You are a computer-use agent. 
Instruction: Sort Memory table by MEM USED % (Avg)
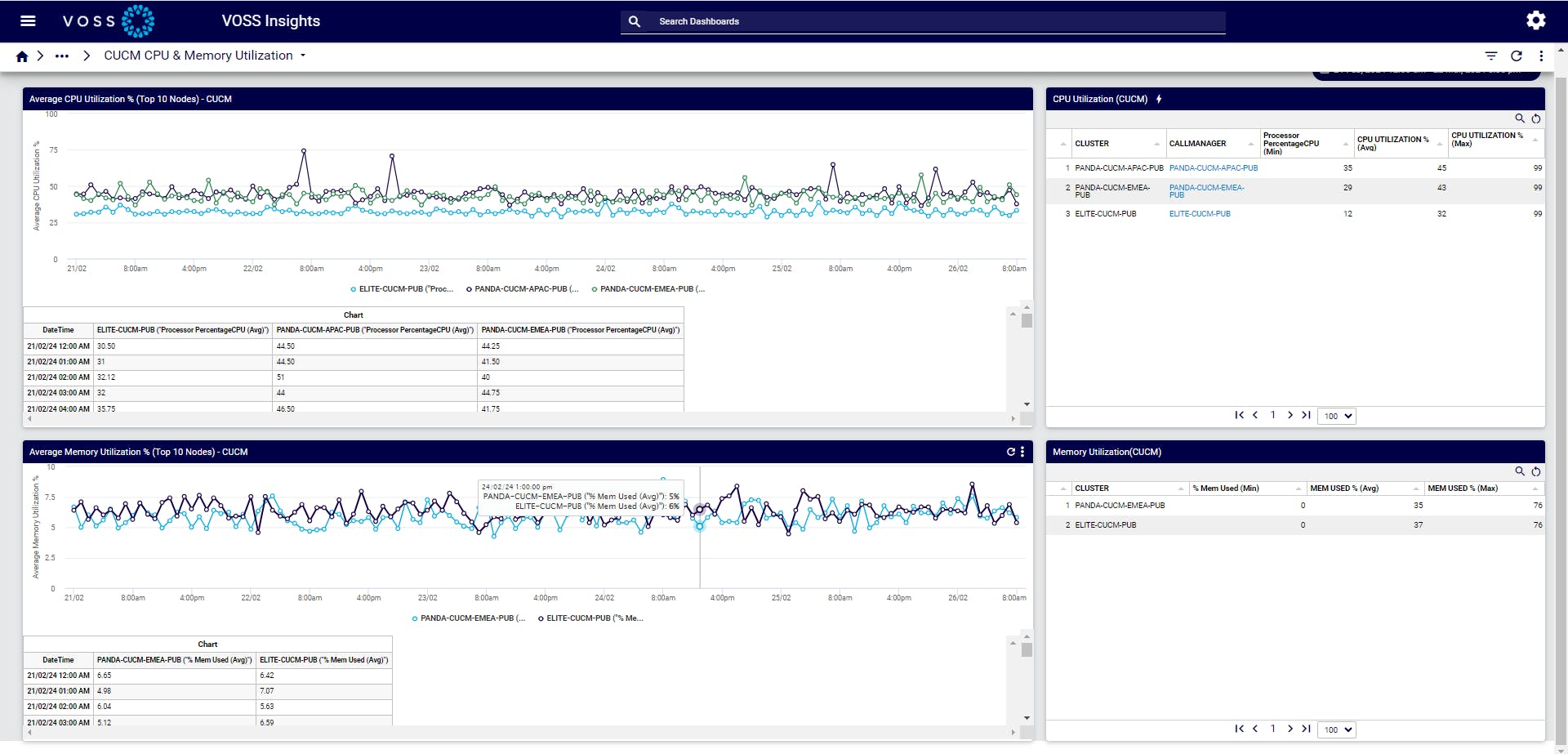1365,489
